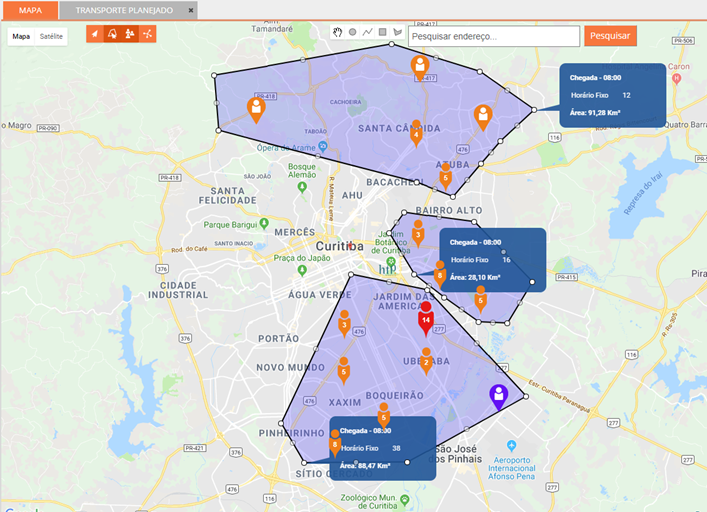Click the Zoológico Mun. de Curitiba pin

(x=404, y=499)
